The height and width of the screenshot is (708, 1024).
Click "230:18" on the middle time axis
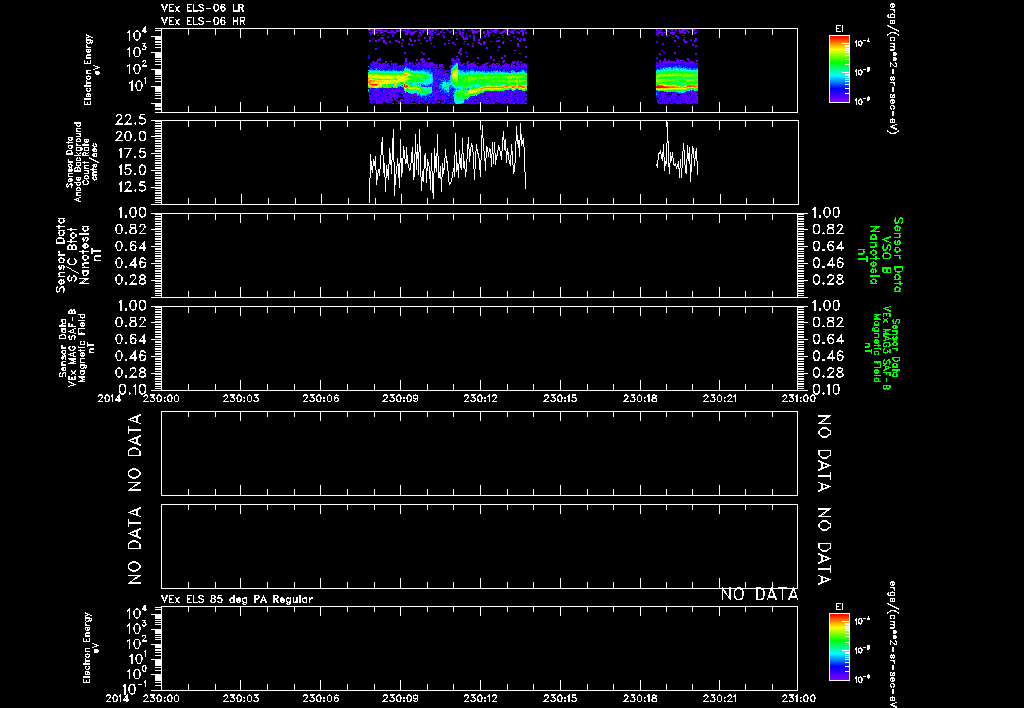point(640,397)
